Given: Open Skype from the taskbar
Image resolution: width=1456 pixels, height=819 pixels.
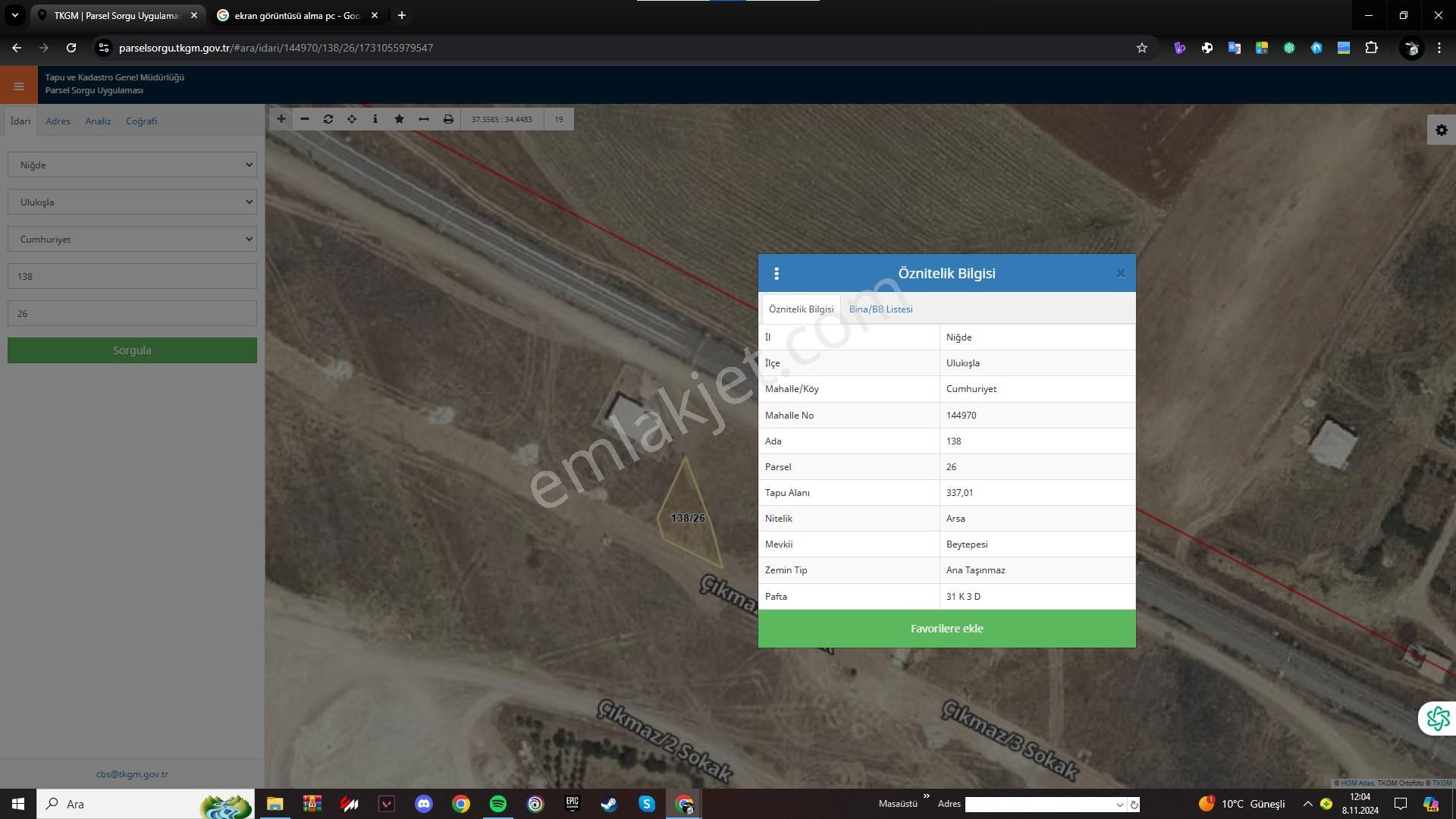Looking at the screenshot, I should click(x=646, y=804).
